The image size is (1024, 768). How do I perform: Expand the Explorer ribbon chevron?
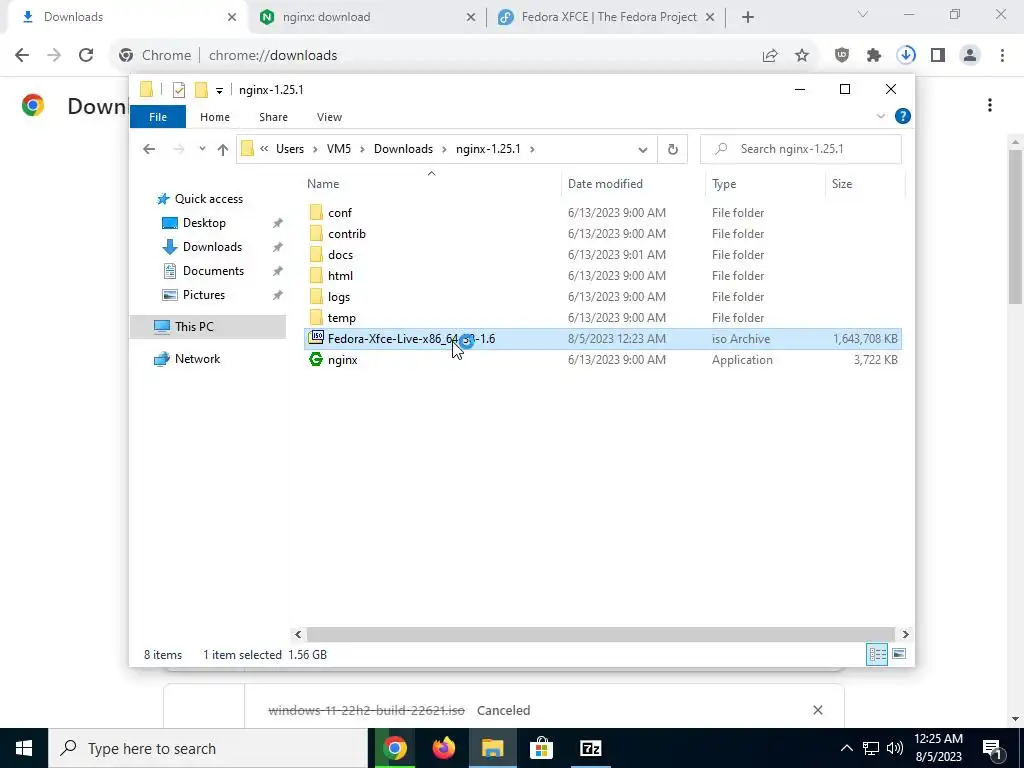pyautogui.click(x=880, y=116)
